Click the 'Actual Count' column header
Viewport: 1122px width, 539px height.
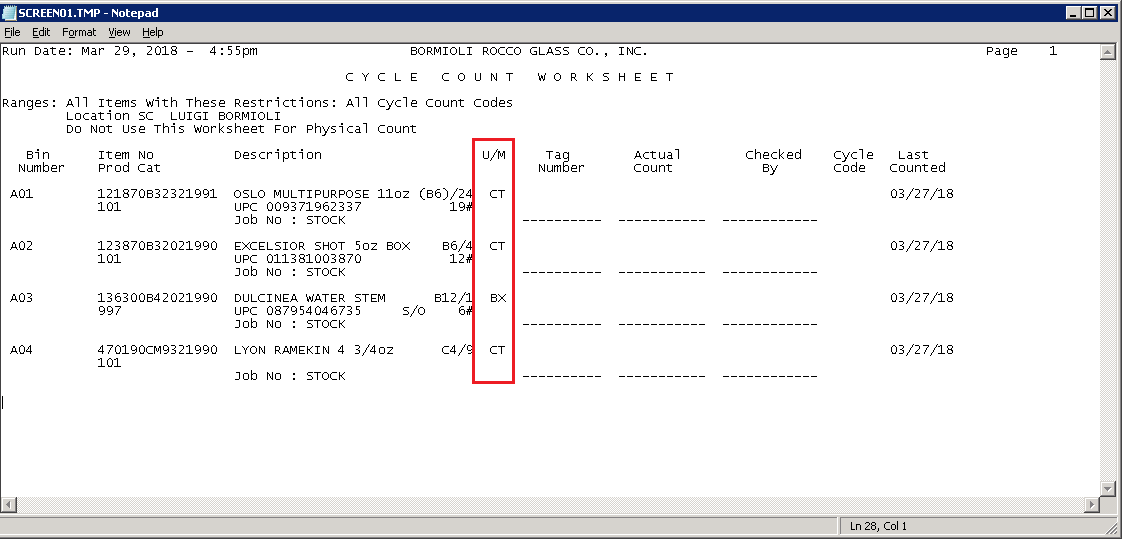click(x=657, y=161)
